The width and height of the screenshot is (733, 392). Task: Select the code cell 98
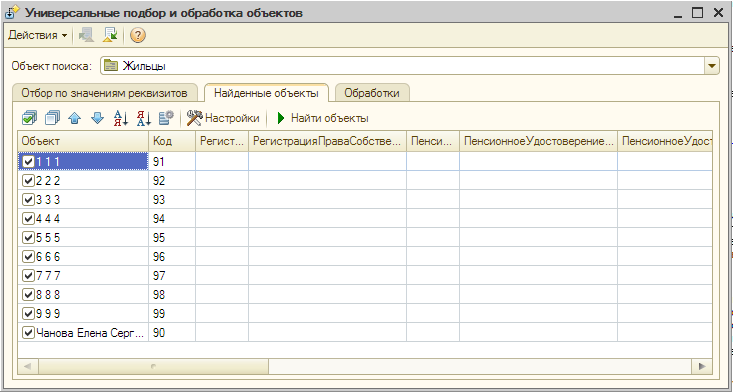[x=172, y=295]
